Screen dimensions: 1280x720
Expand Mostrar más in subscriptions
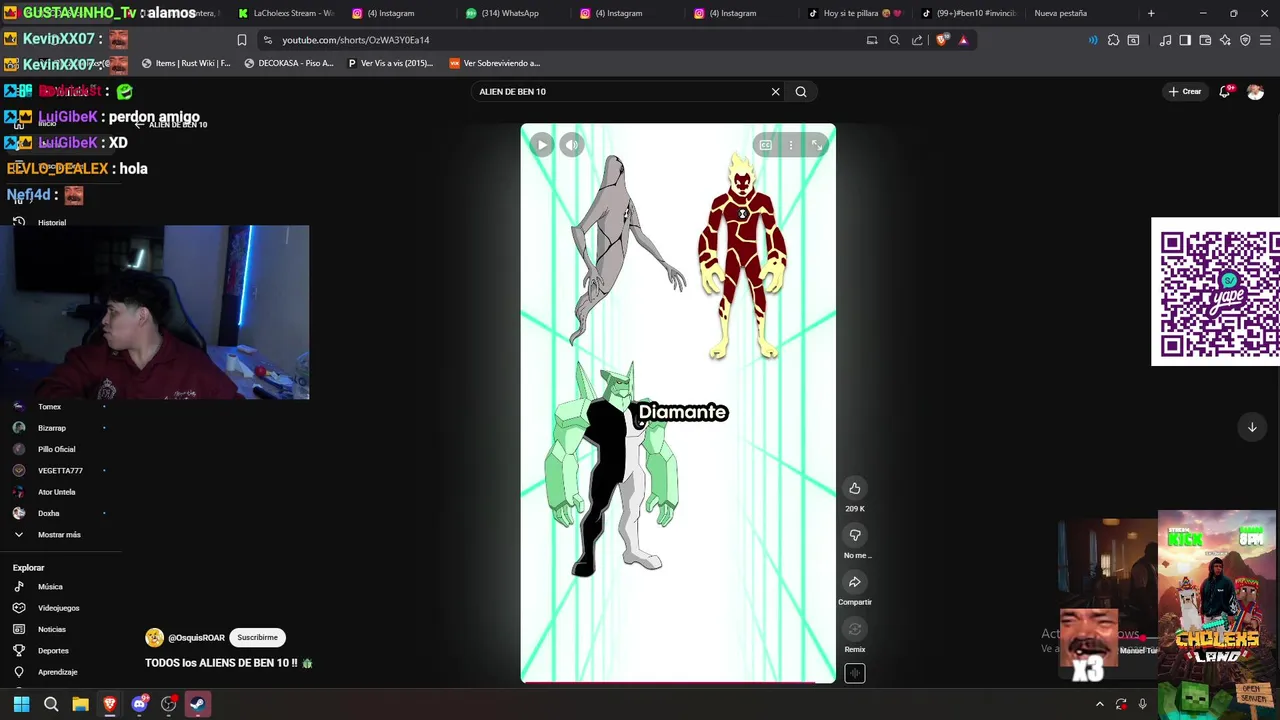[59, 534]
